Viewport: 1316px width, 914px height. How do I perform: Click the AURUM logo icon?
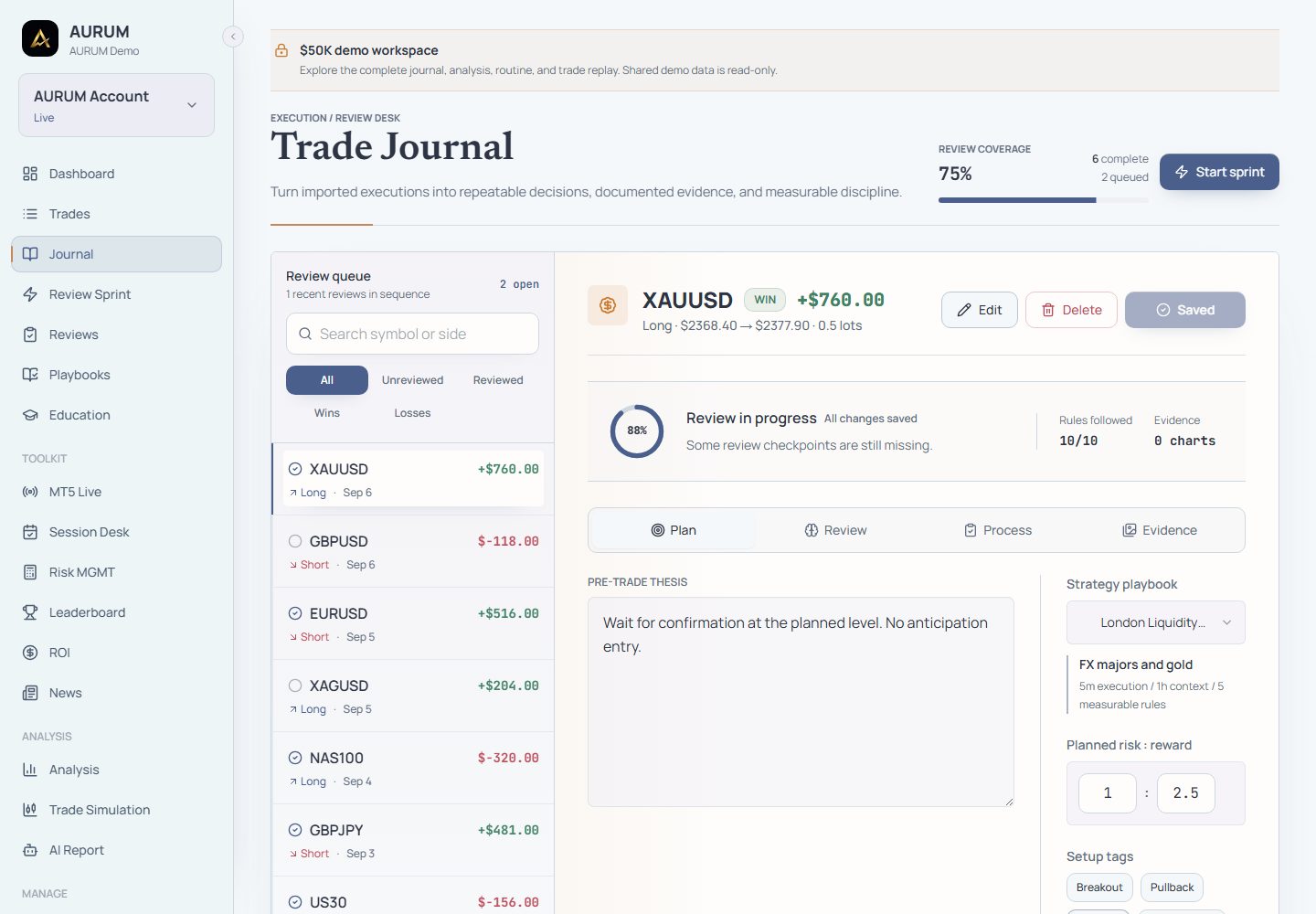click(40, 38)
